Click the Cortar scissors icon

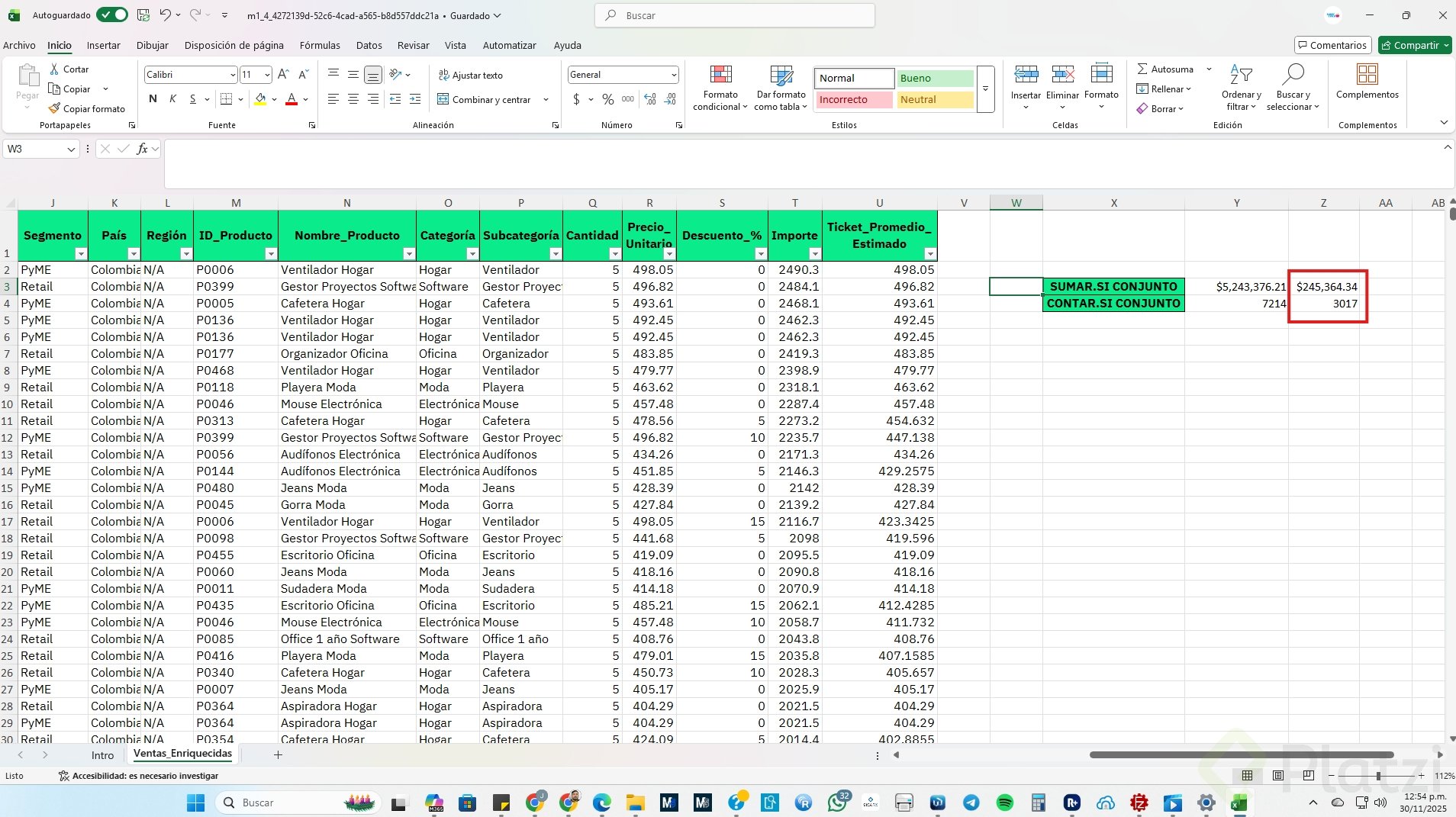(x=54, y=69)
